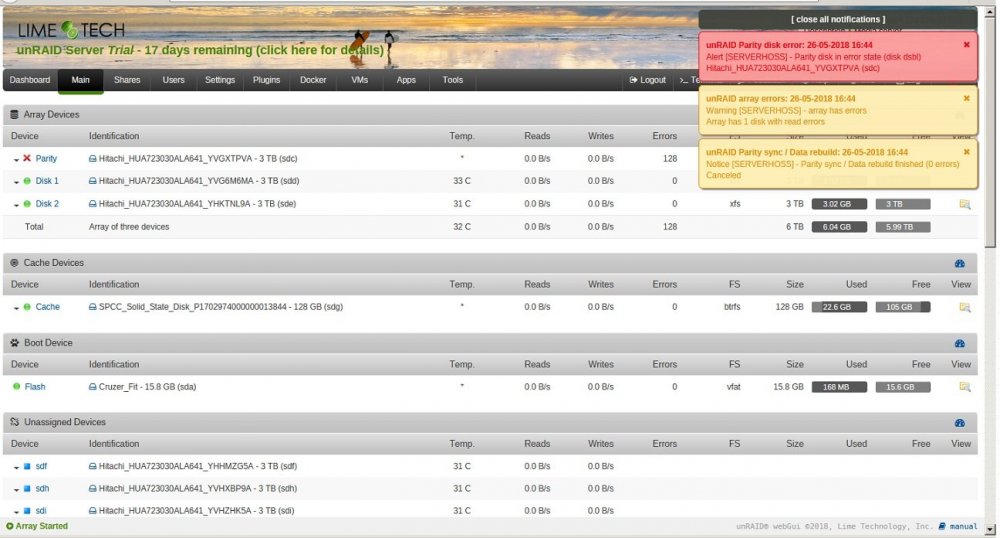Open the manual link in footer
Viewport: 1000px width, 538px height.
[x=963, y=527]
